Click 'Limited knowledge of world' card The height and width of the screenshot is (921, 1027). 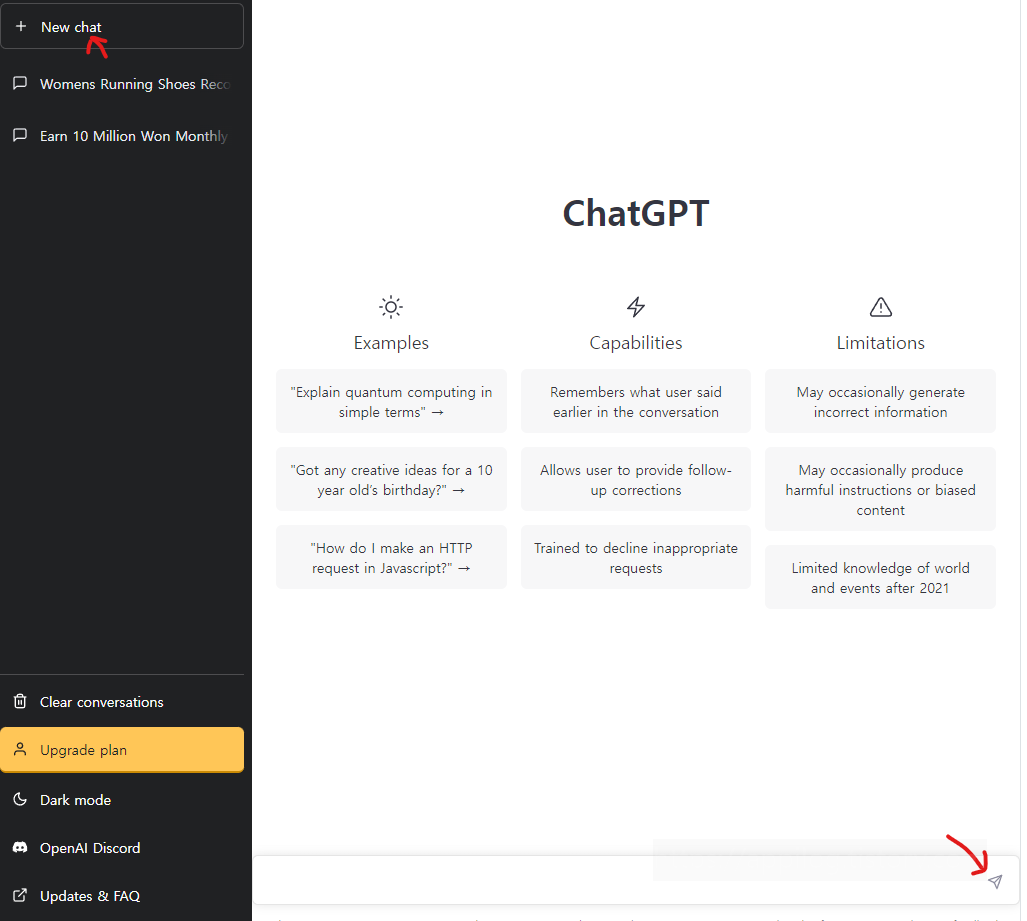pos(880,578)
